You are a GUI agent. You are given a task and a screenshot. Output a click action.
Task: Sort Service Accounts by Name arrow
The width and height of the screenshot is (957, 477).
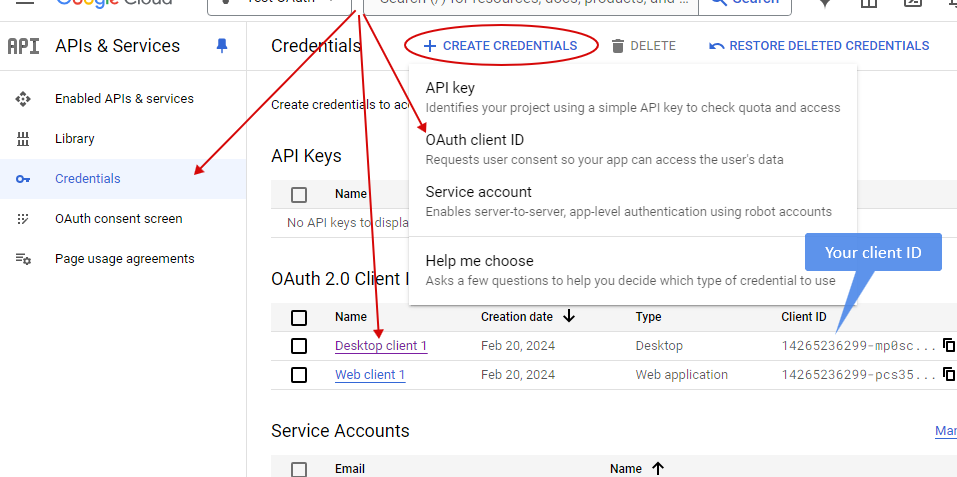point(657,468)
